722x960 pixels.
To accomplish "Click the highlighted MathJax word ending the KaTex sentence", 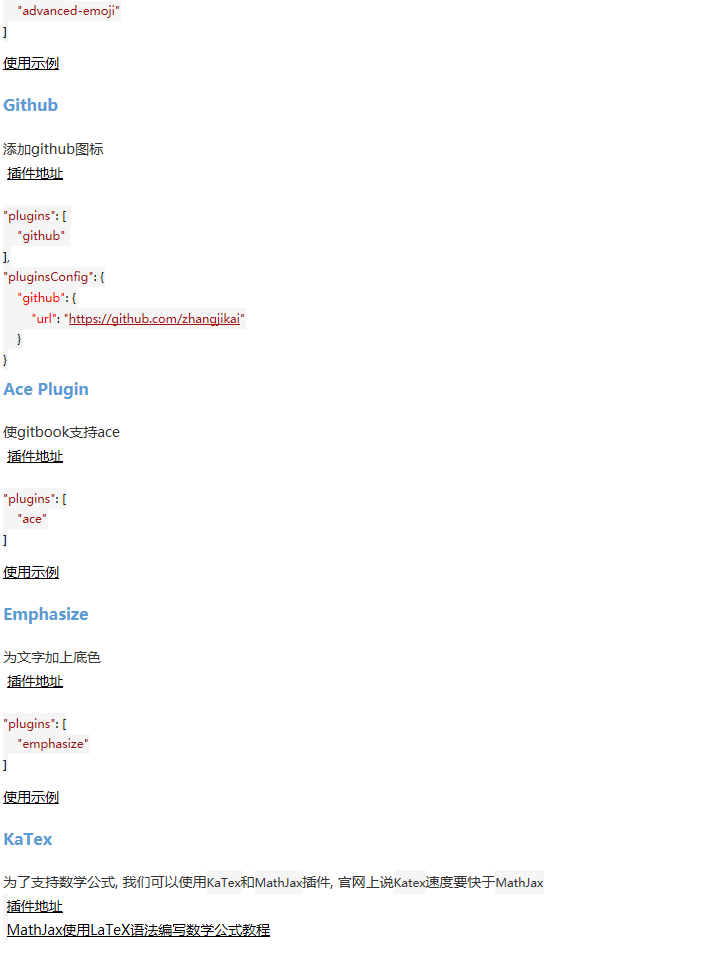I will [519, 882].
